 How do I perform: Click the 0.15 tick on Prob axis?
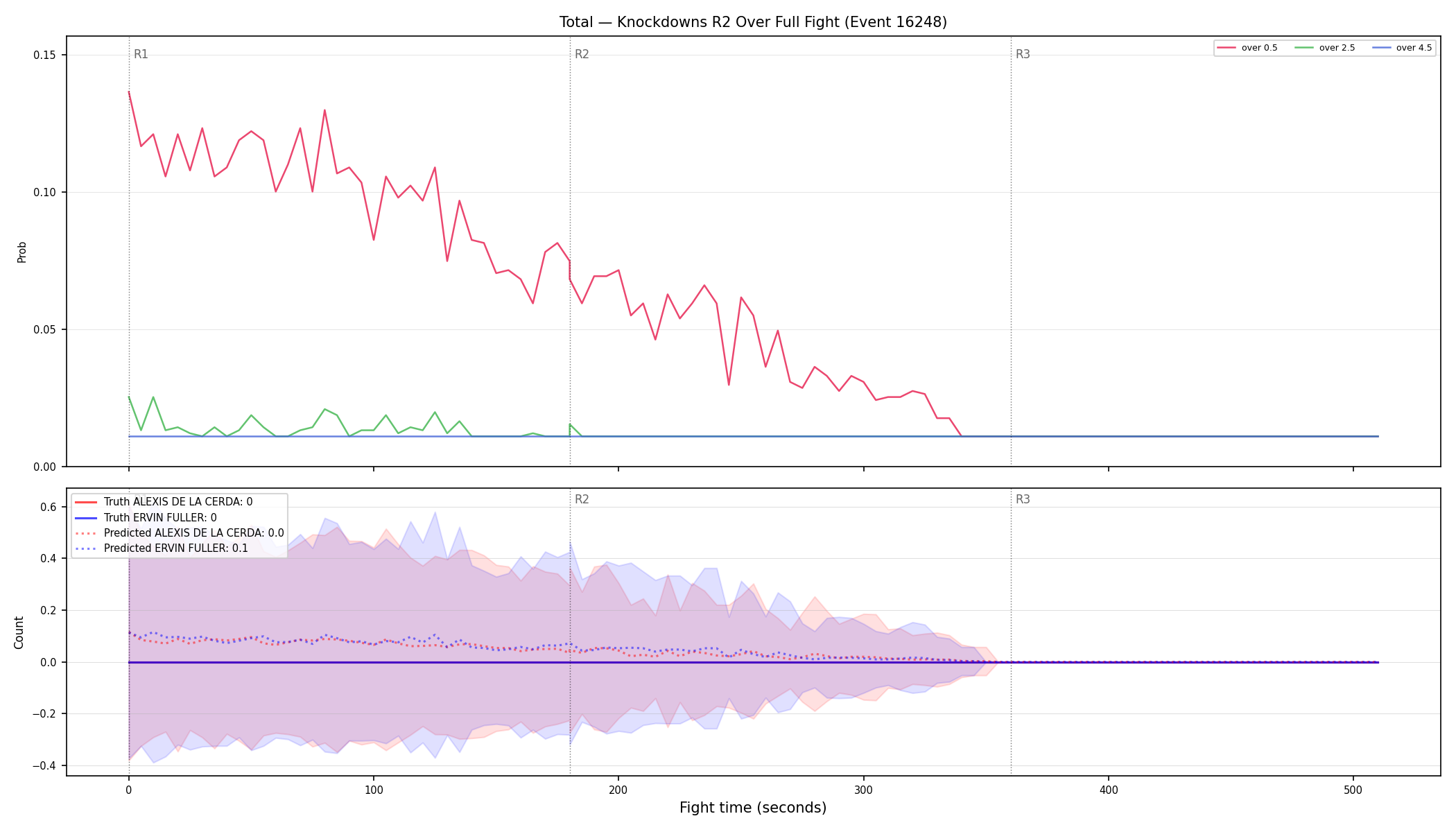point(46,55)
